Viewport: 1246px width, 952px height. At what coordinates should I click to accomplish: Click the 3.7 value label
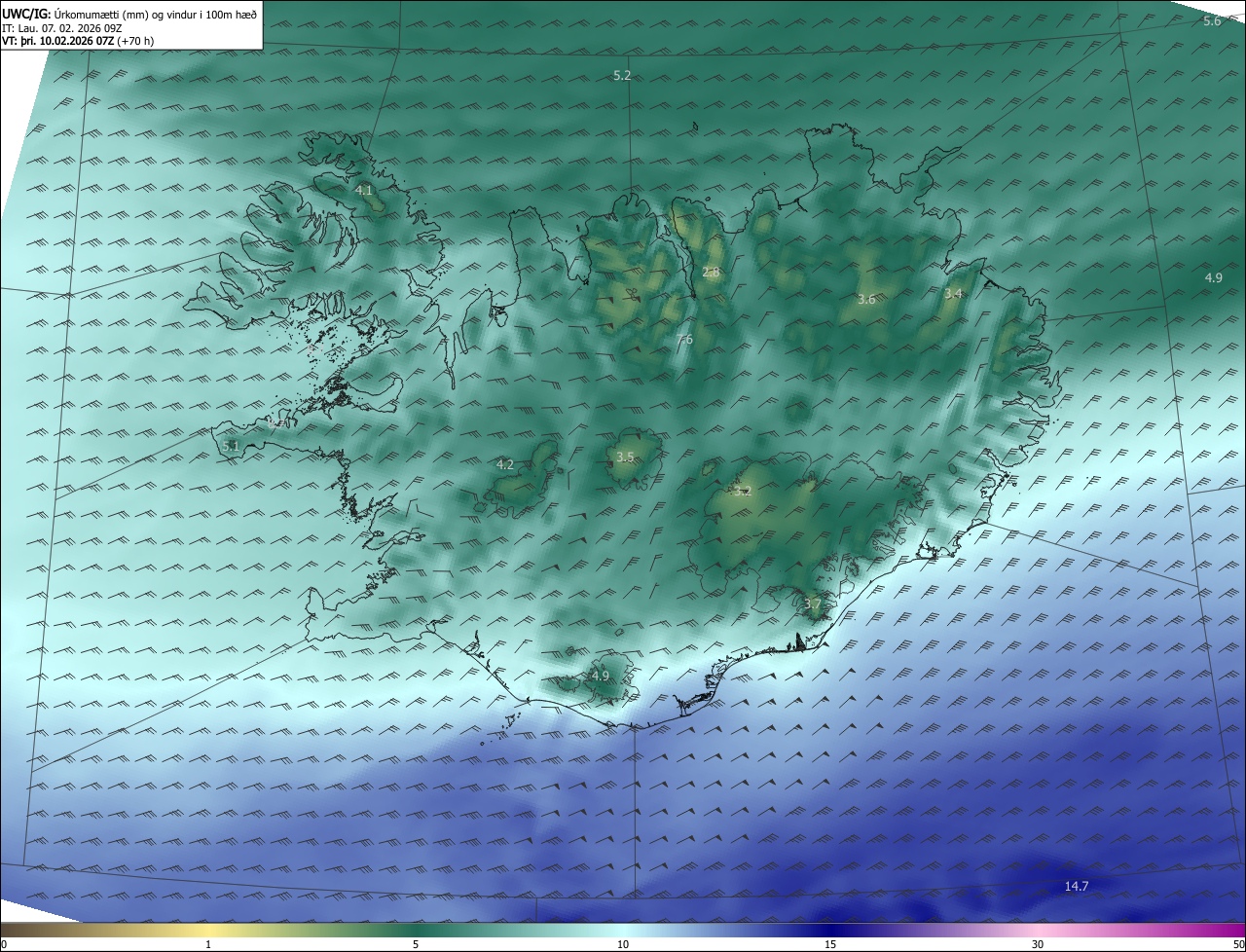(x=814, y=604)
